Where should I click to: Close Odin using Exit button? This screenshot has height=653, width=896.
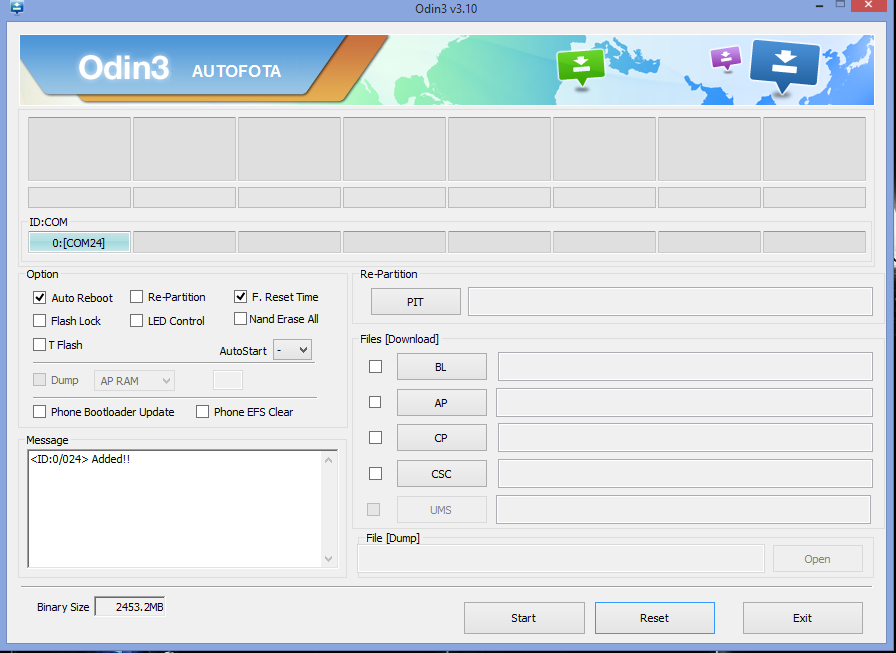[x=802, y=618]
